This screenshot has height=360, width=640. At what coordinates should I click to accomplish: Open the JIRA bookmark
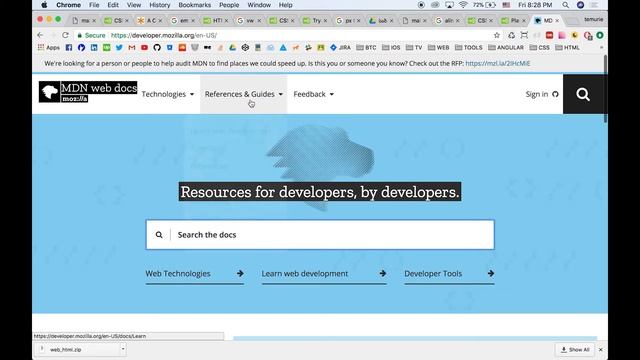(340, 48)
